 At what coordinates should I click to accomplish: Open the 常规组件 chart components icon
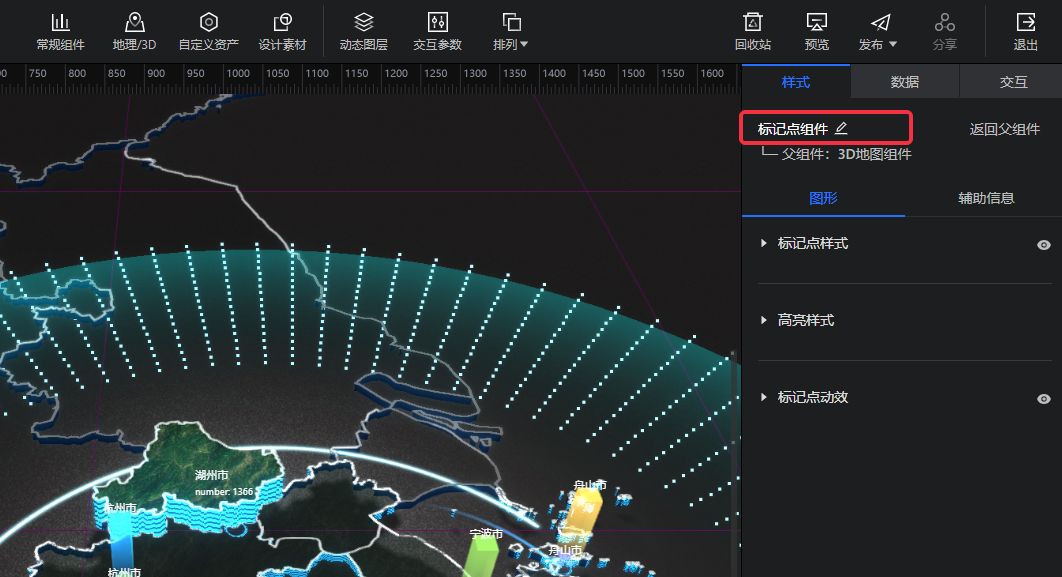61,23
